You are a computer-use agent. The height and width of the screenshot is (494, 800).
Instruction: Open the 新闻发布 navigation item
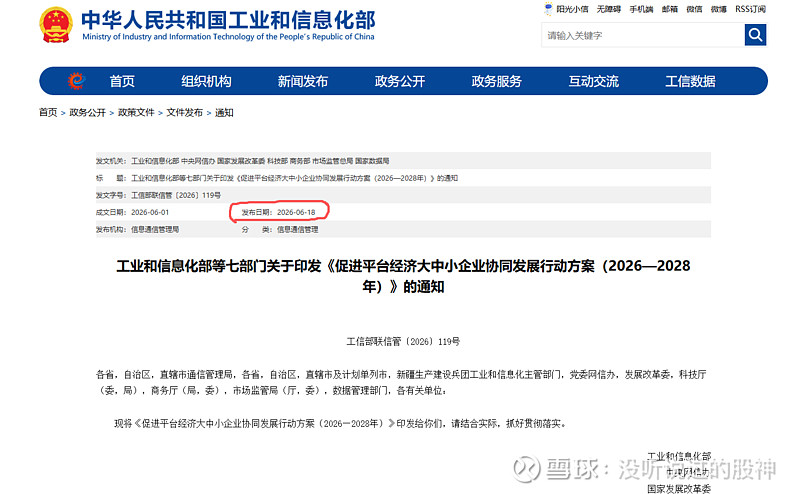(x=303, y=81)
